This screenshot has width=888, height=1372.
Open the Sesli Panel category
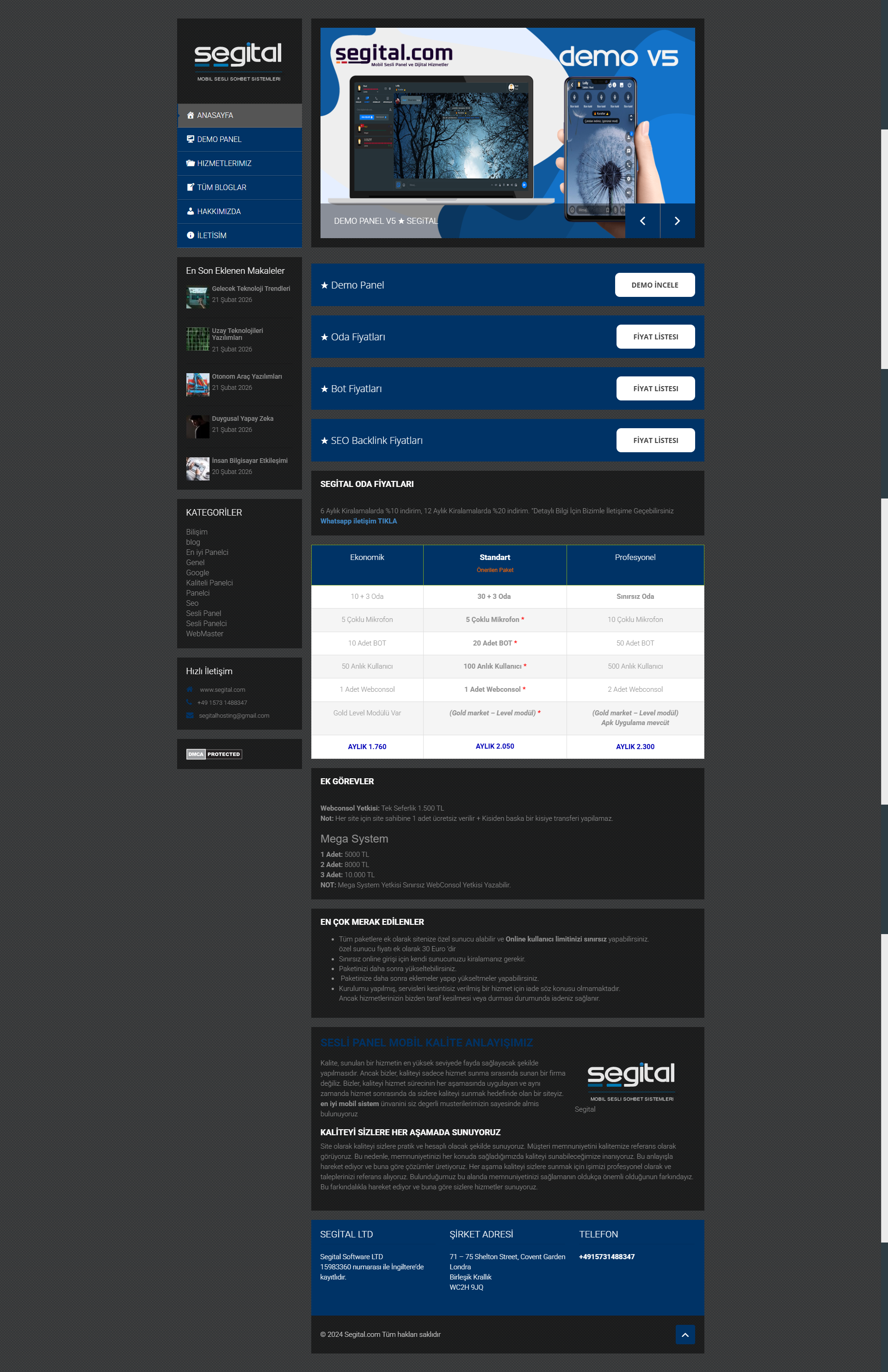[203, 613]
